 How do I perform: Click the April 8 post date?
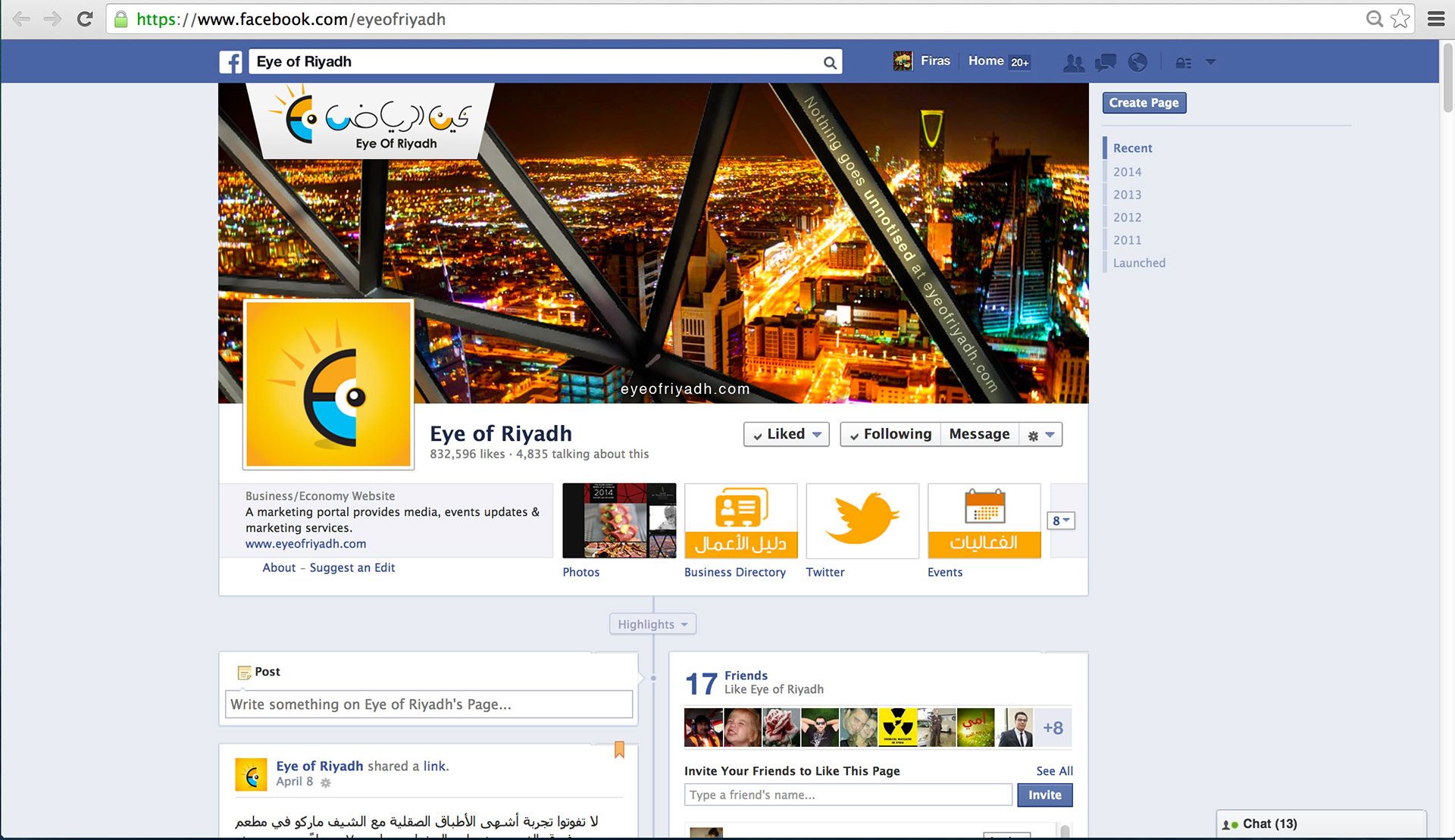point(294,782)
